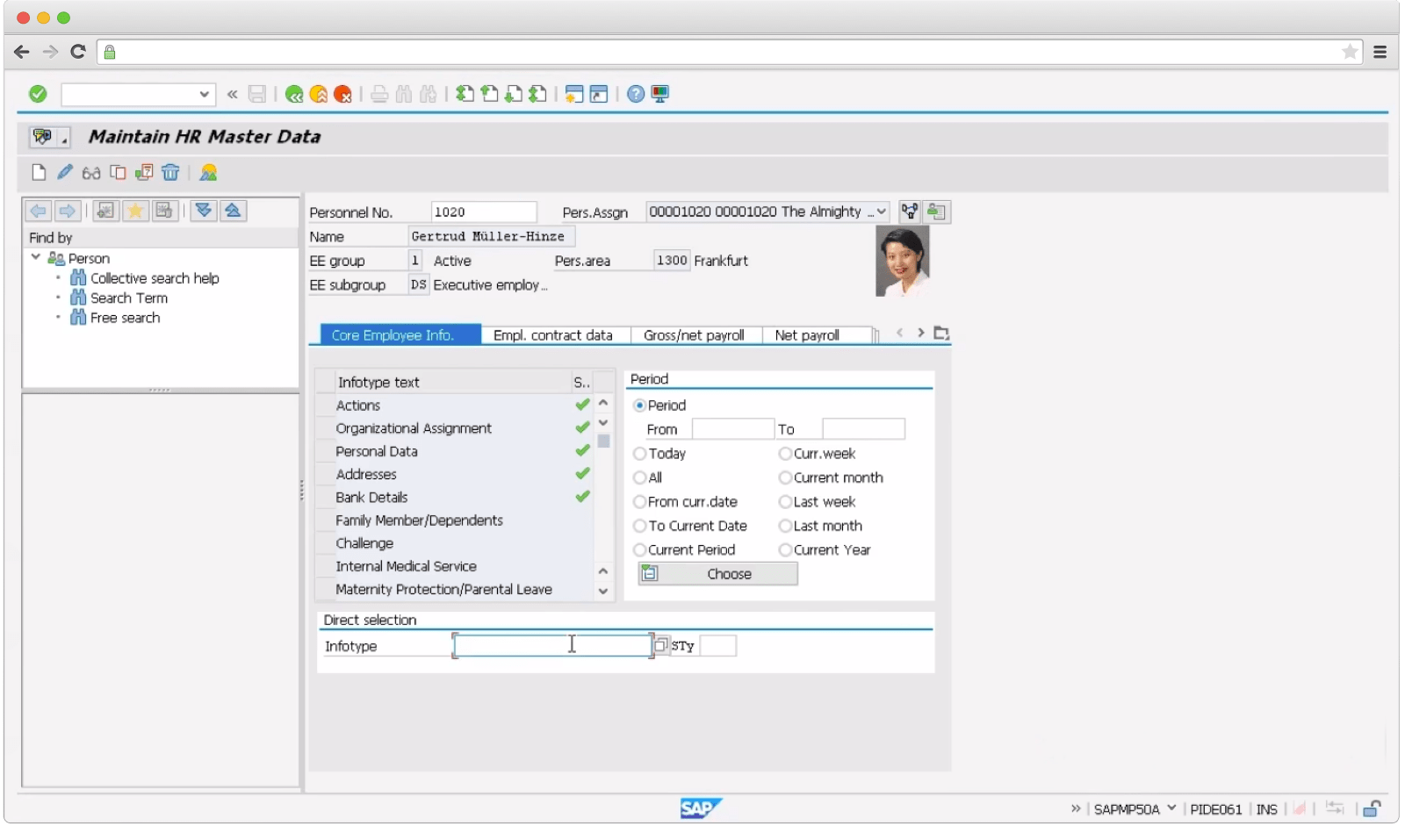The height and width of the screenshot is (840, 1405).
Task: Switch to Core Employee Info. tab
Action: click(400, 334)
